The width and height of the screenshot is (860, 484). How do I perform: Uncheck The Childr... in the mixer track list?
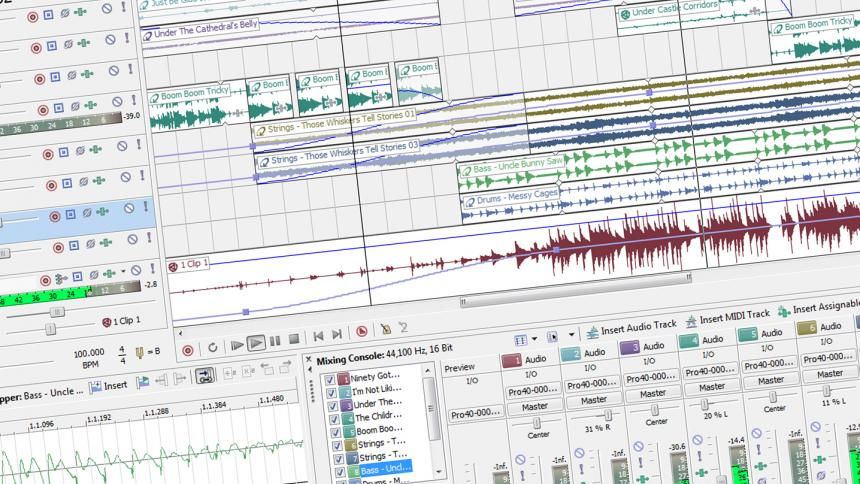coord(335,419)
